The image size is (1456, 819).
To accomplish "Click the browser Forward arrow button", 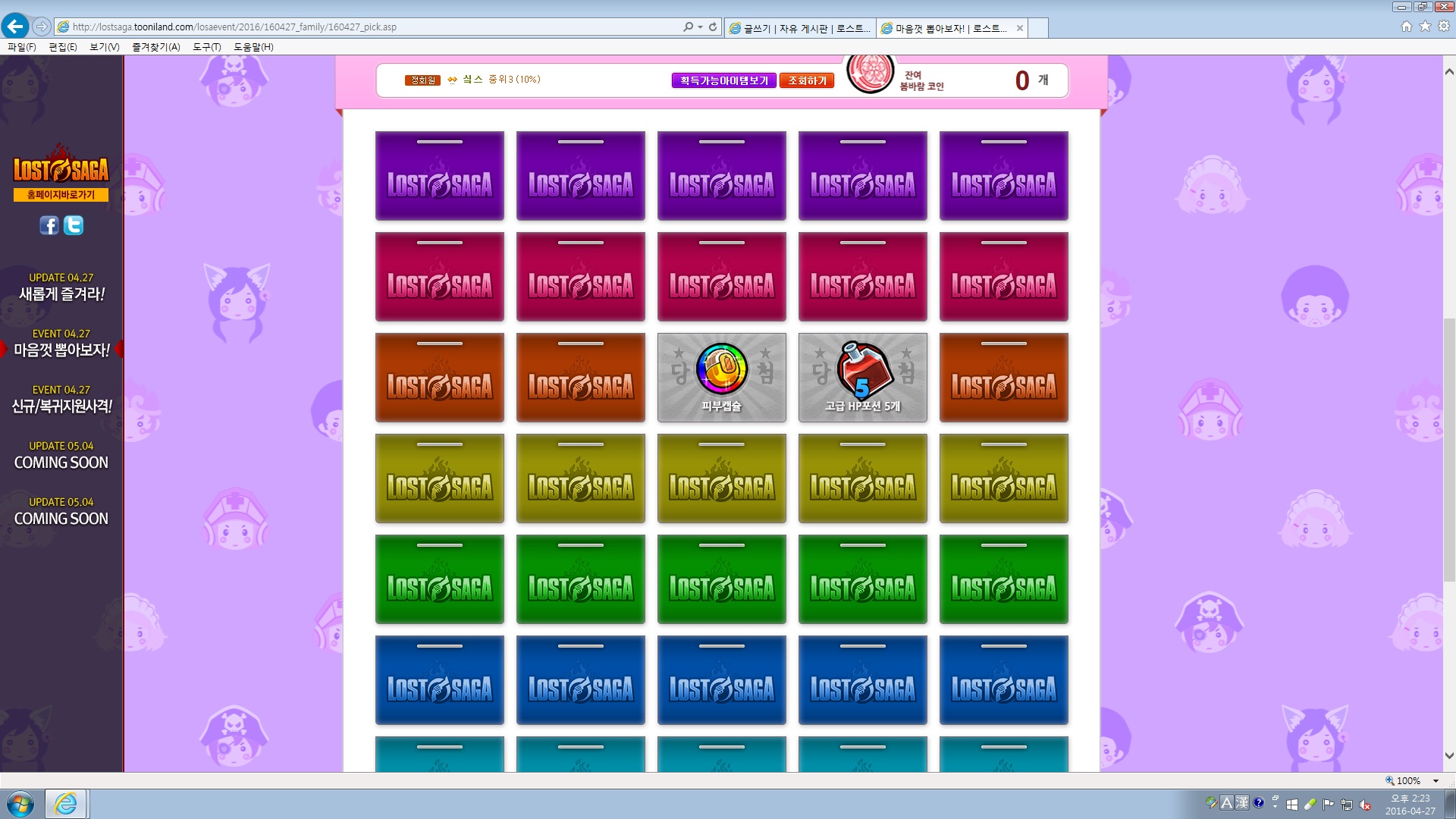I will pyautogui.click(x=42, y=27).
